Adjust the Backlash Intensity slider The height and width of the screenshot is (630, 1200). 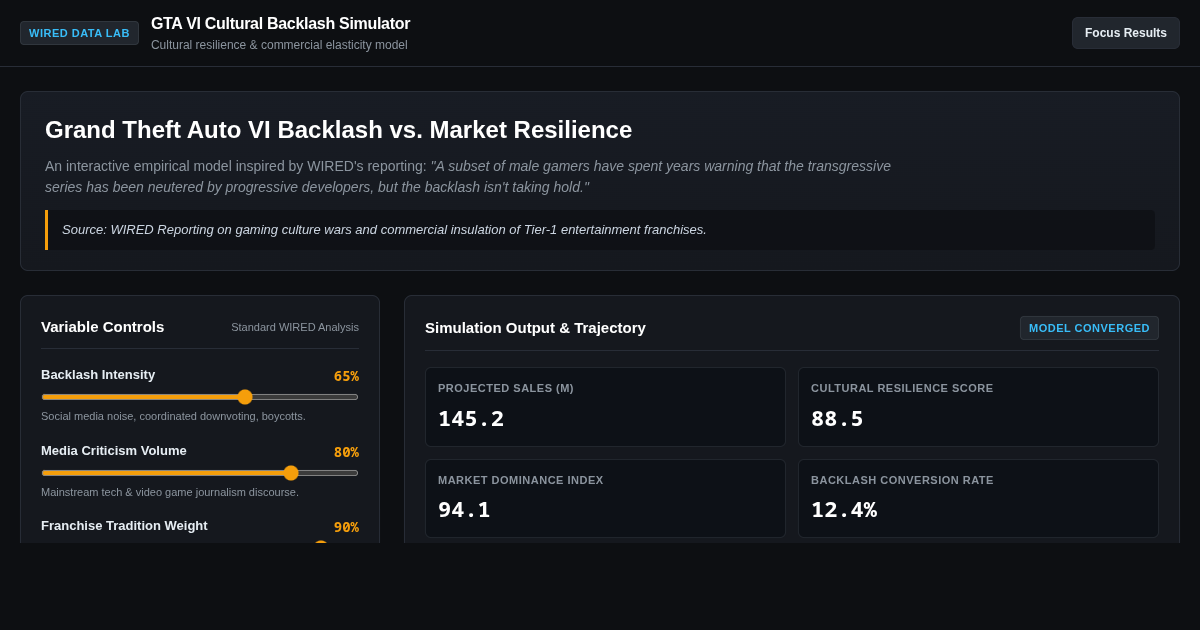click(x=200, y=397)
